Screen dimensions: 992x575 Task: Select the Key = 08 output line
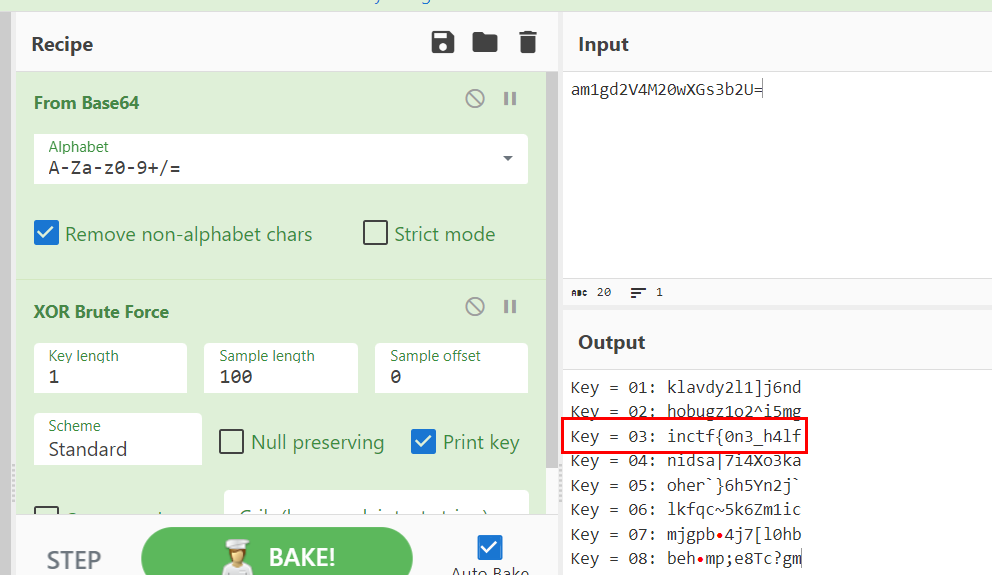pyautogui.click(x=686, y=559)
